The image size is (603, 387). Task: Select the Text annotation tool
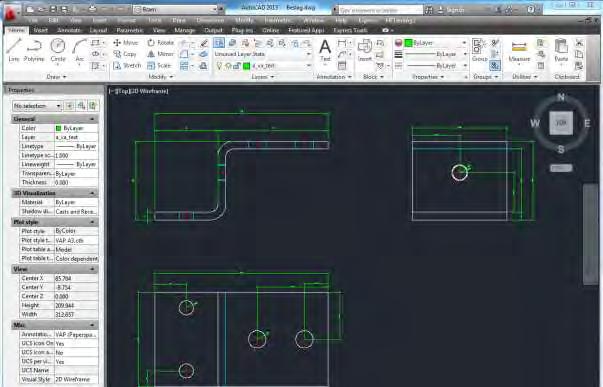click(x=325, y=50)
